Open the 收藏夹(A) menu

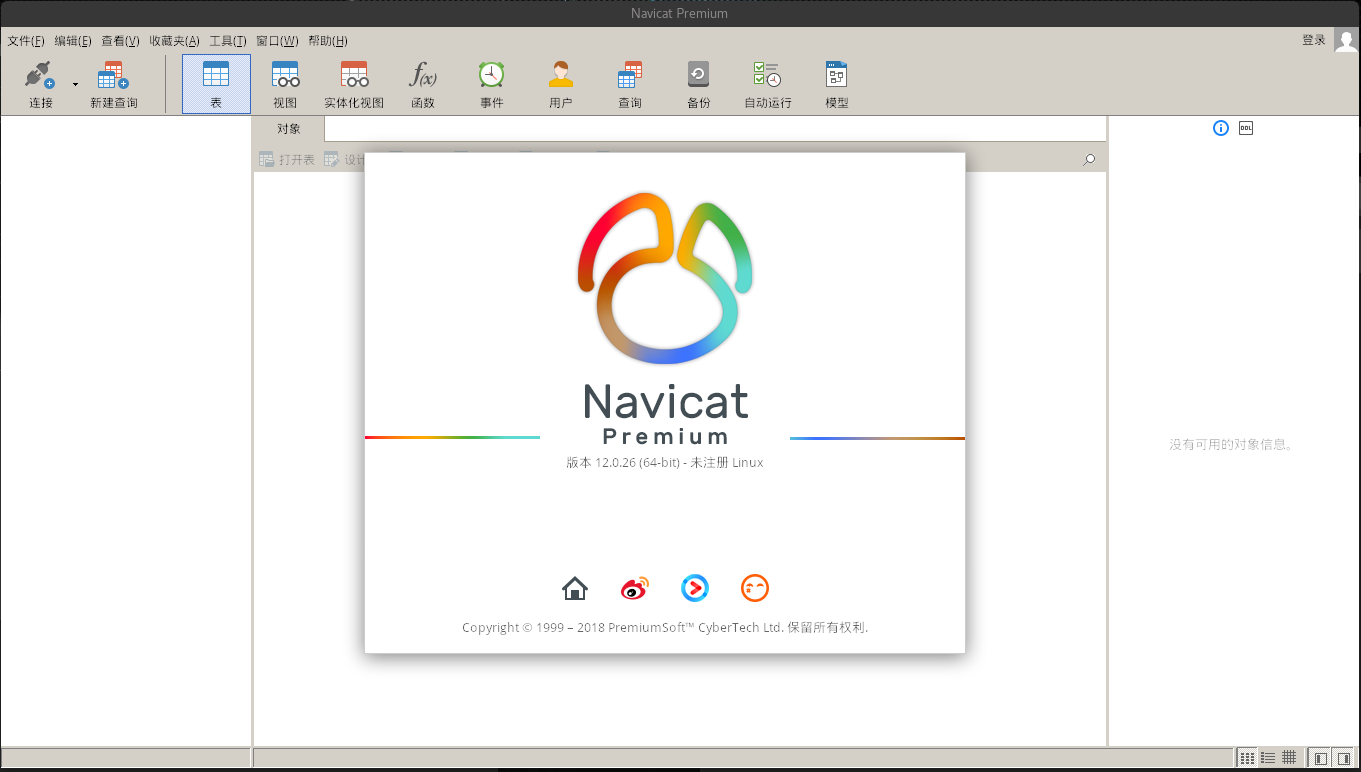[x=174, y=41]
